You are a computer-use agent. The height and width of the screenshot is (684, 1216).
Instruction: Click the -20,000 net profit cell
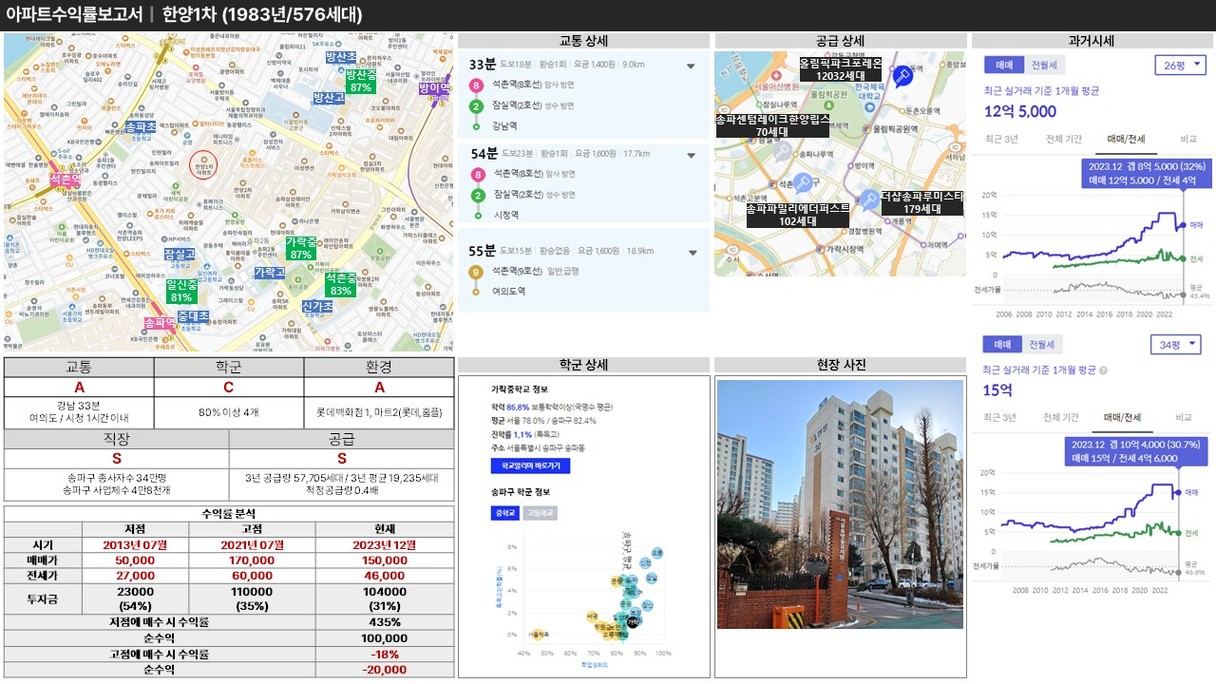click(x=384, y=669)
